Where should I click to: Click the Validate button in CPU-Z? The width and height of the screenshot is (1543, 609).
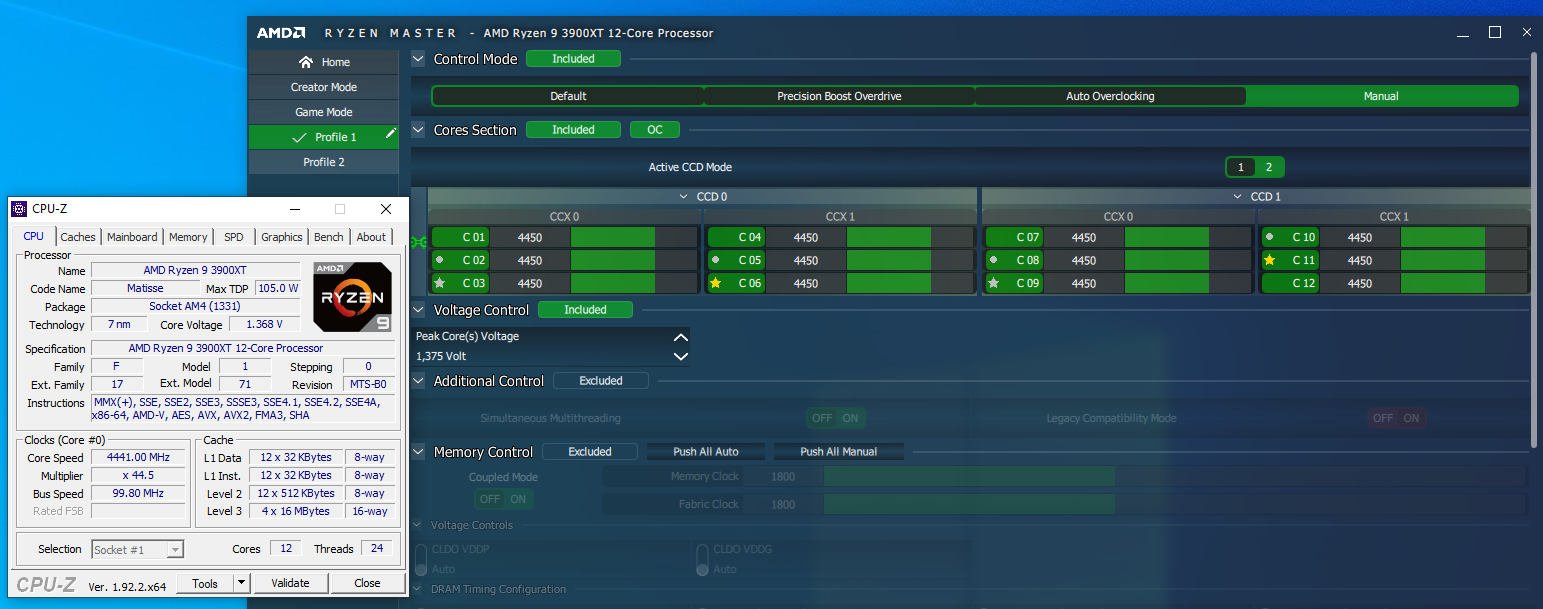pos(290,583)
